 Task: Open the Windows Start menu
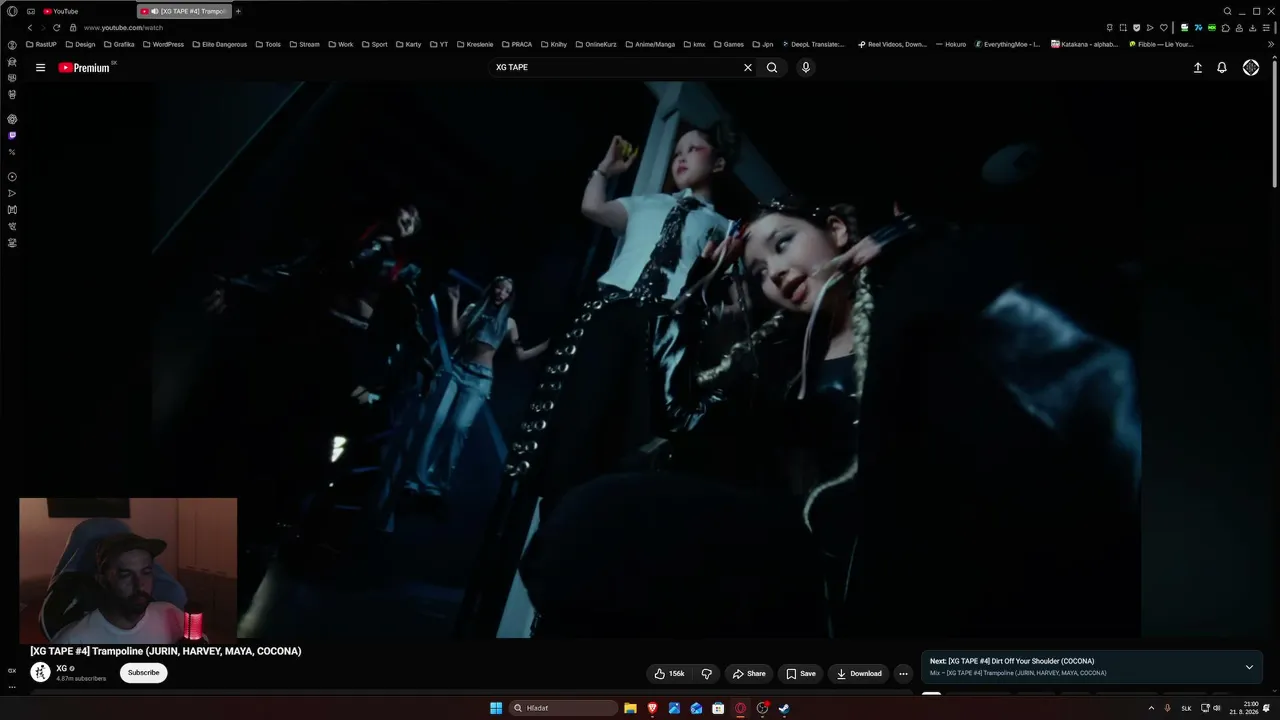496,708
